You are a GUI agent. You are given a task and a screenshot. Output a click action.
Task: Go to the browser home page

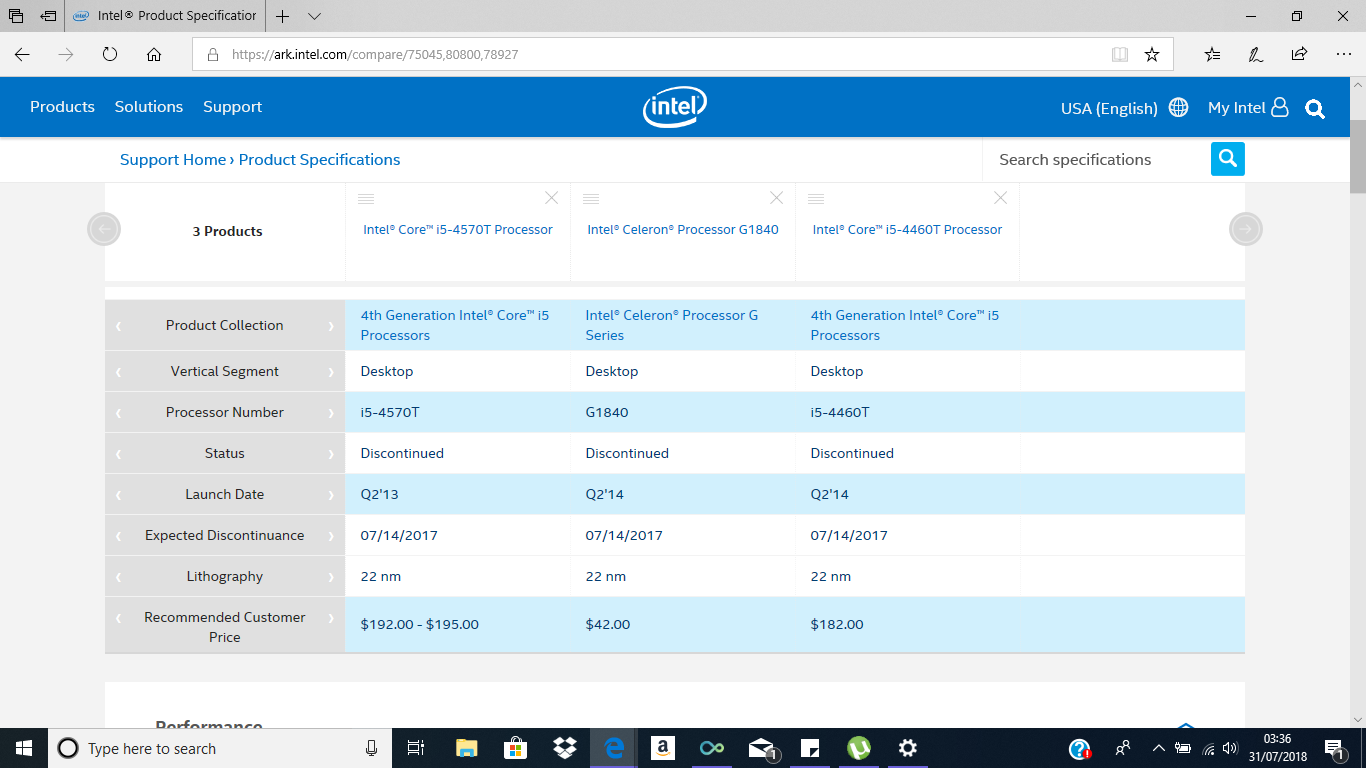coord(154,55)
